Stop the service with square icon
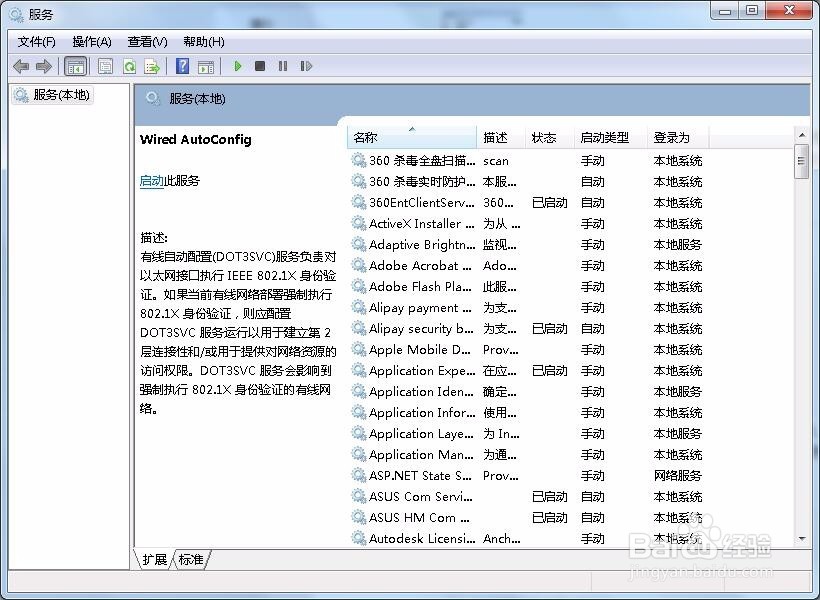820x600 pixels. click(260, 66)
